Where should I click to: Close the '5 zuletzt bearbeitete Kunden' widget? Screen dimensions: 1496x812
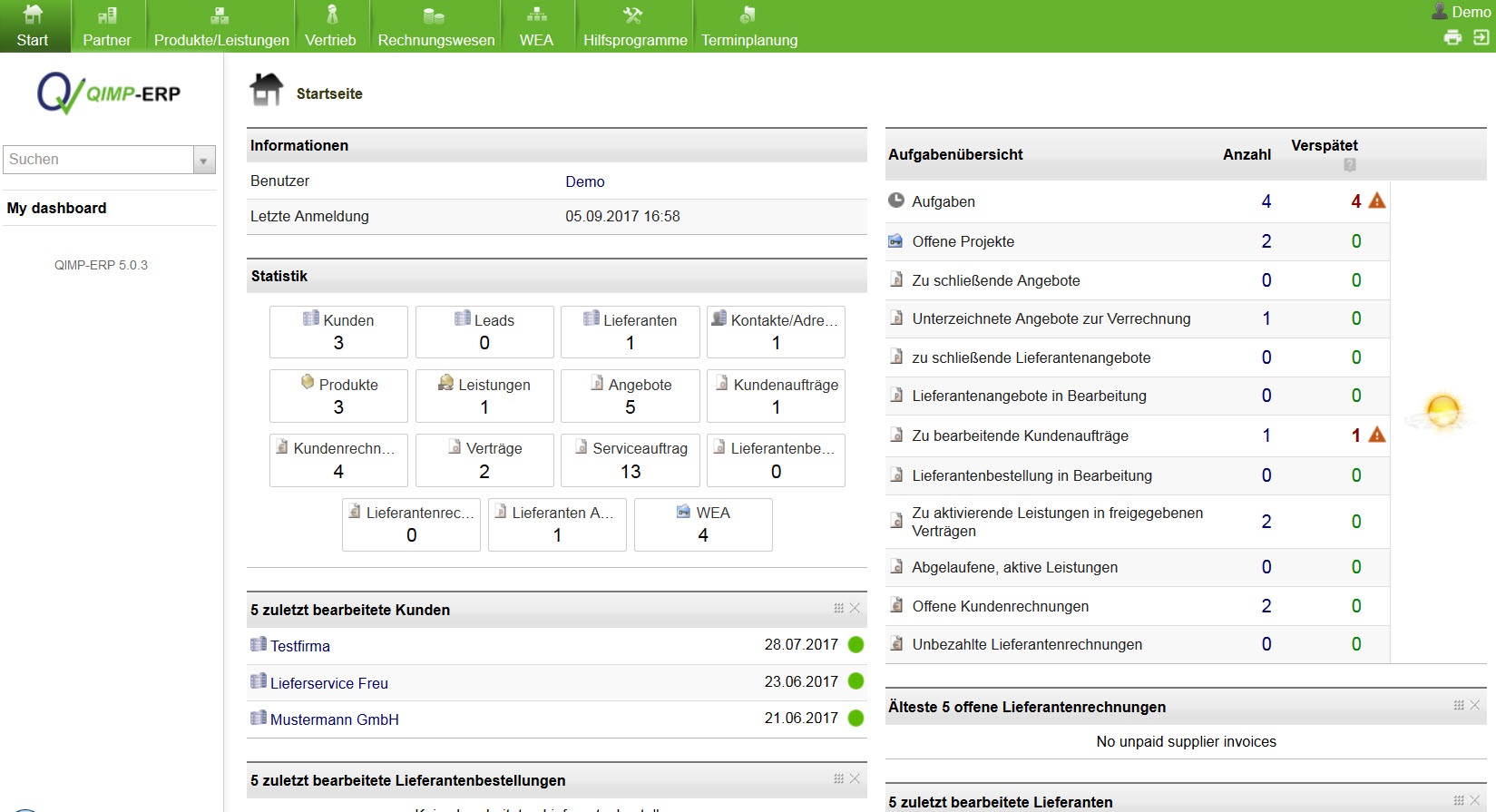(x=855, y=608)
